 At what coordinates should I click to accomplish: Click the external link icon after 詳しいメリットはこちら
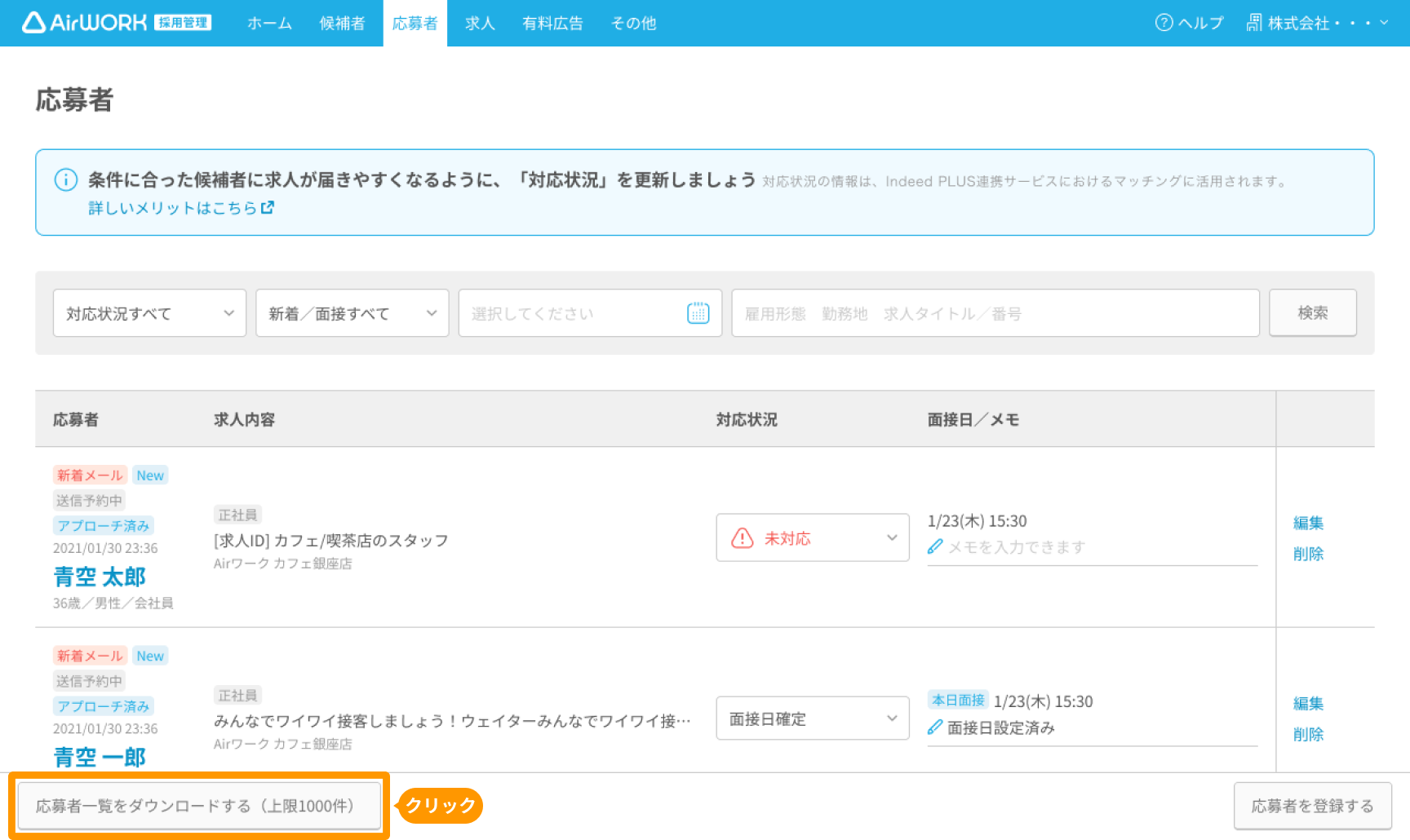268,208
